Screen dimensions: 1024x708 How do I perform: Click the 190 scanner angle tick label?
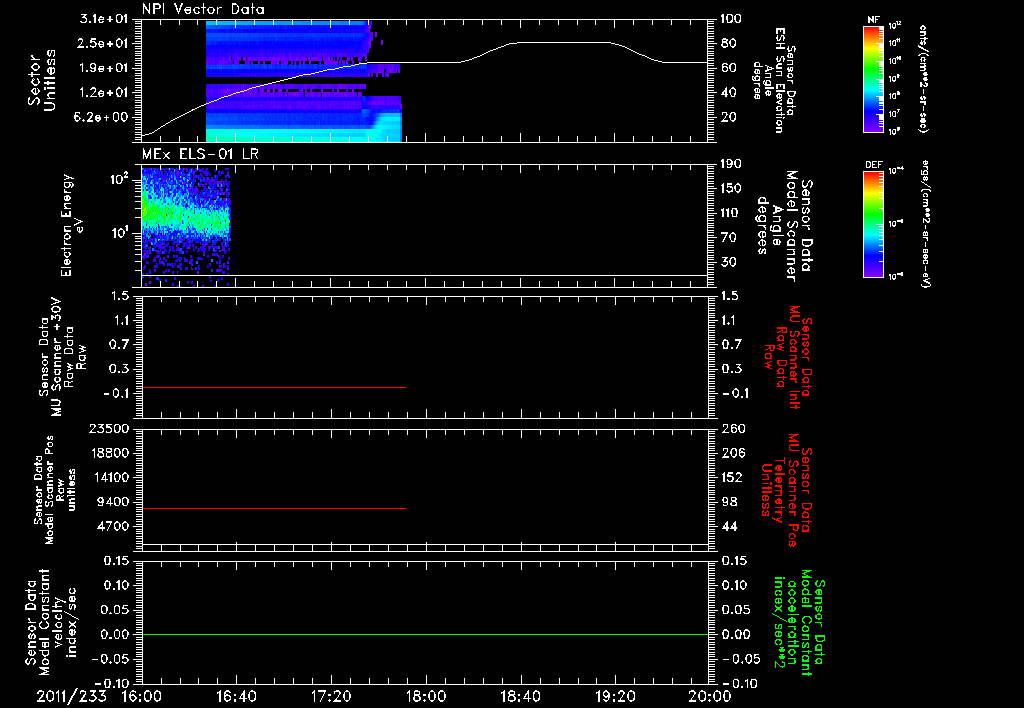731,164
